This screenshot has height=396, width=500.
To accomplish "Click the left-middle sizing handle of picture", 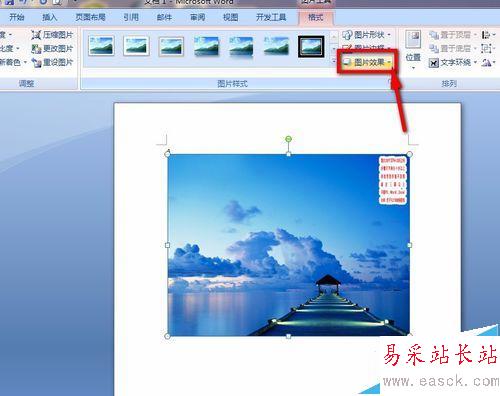I will tap(167, 245).
